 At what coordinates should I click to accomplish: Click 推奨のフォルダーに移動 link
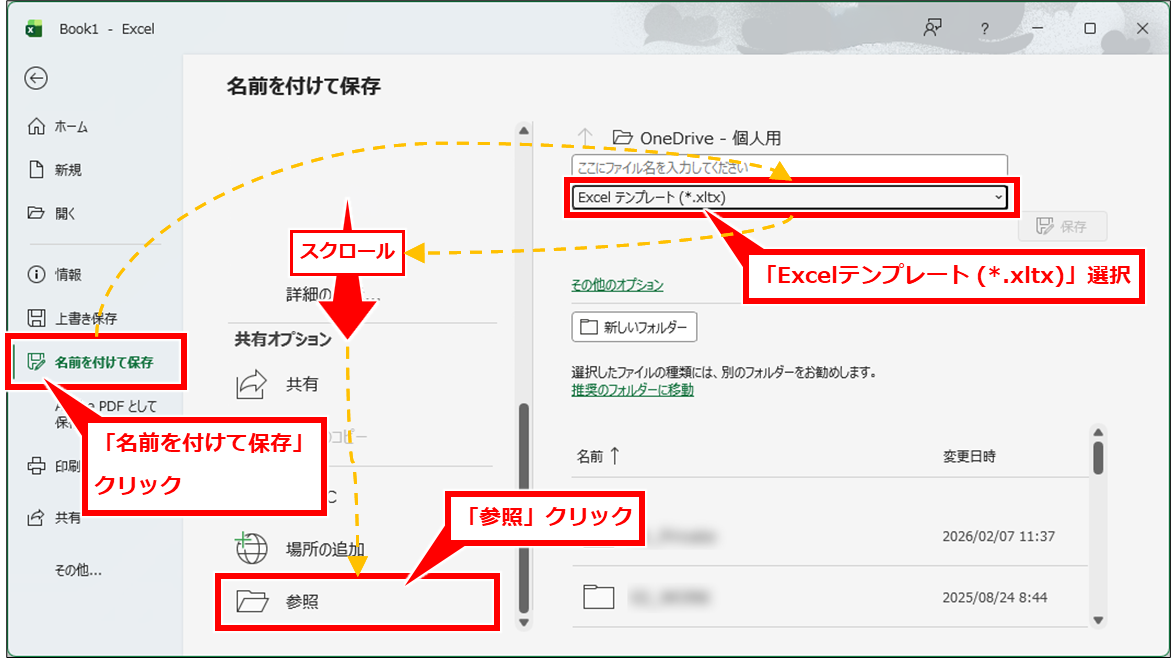632,390
